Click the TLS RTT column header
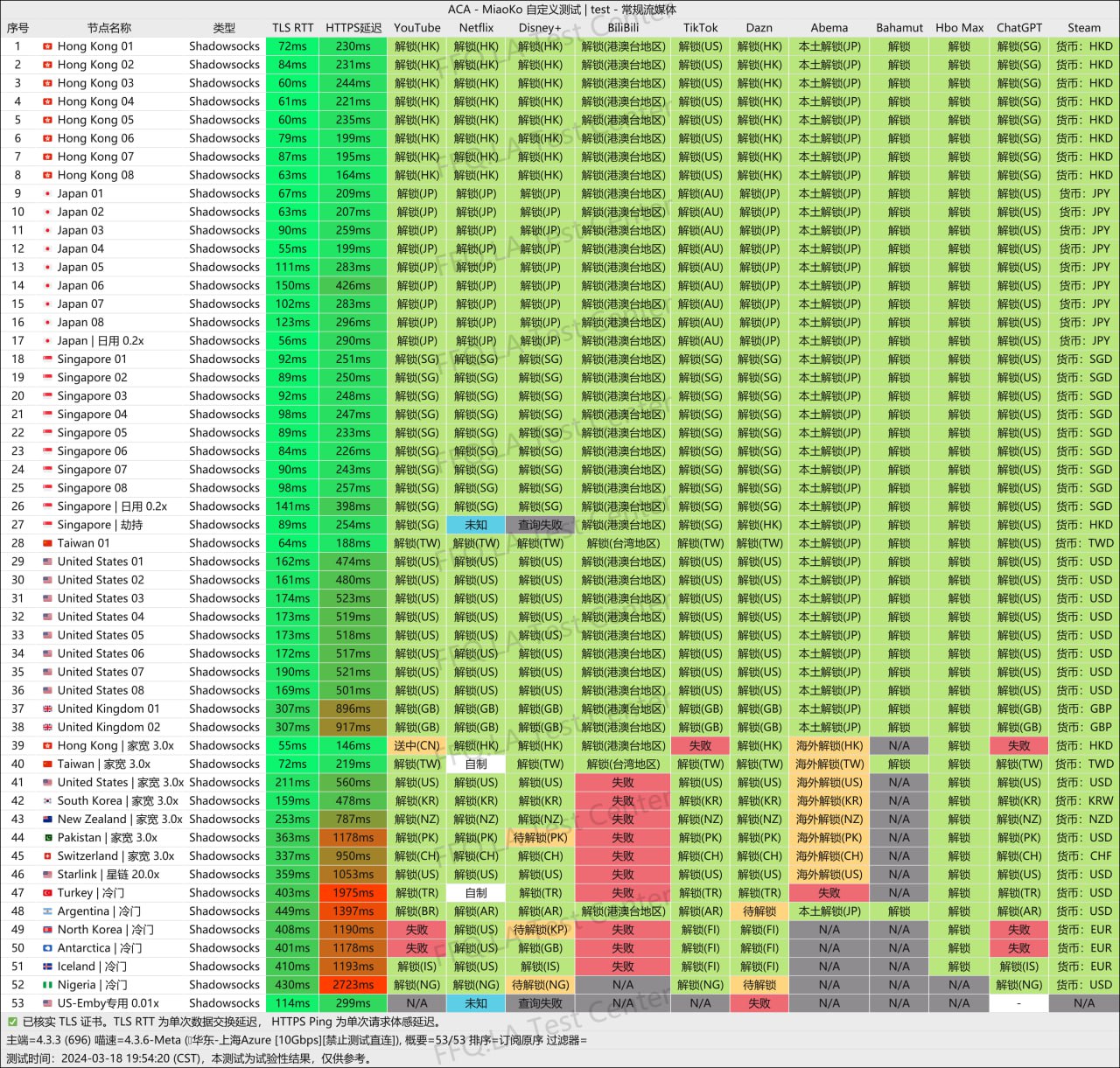Image resolution: width=1120 pixels, height=1068 pixels. click(292, 28)
